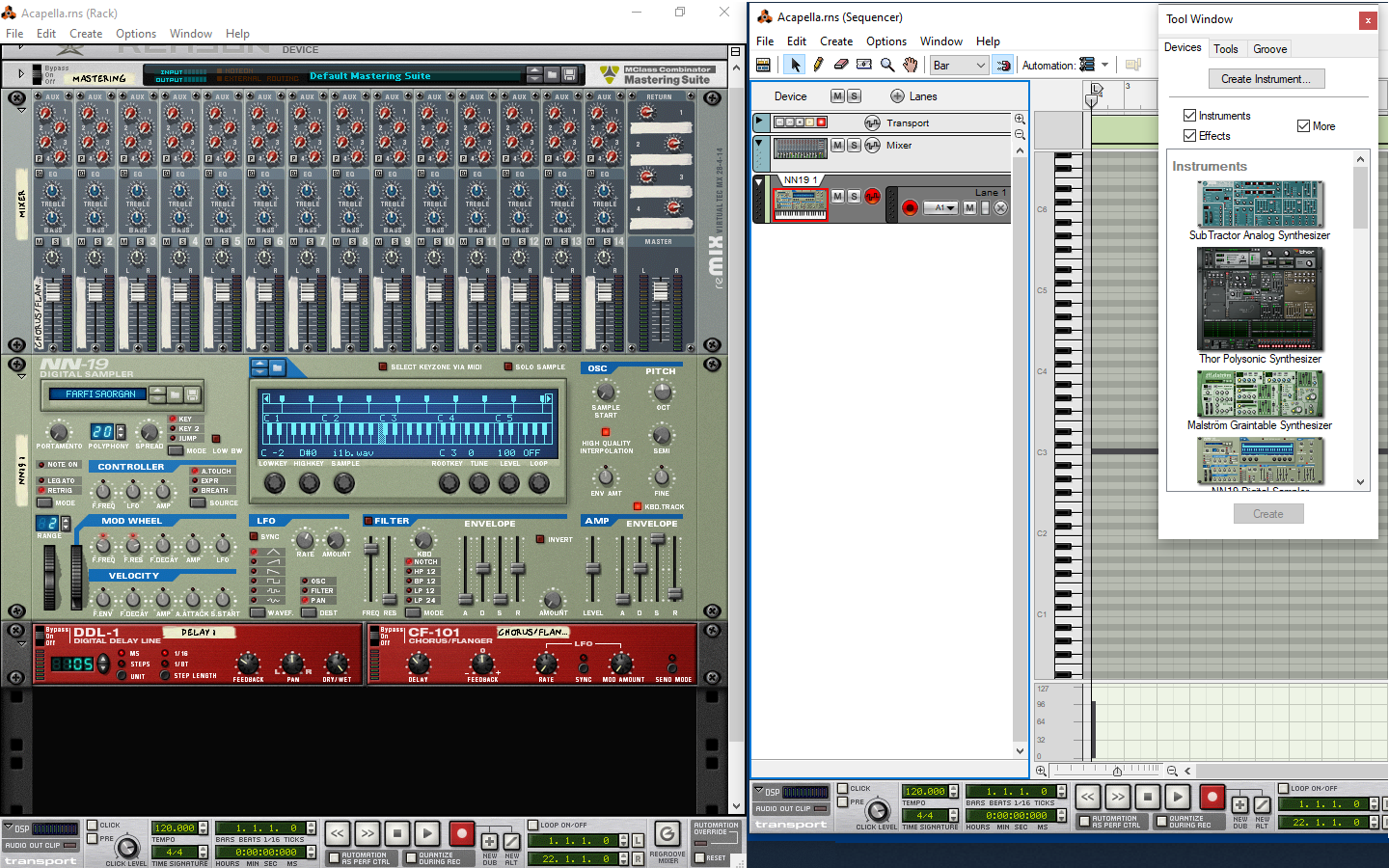This screenshot has width=1389, height=868.
Task: Select the SubTractor Analog Synthesizer thumbnail
Action: pos(1260,204)
